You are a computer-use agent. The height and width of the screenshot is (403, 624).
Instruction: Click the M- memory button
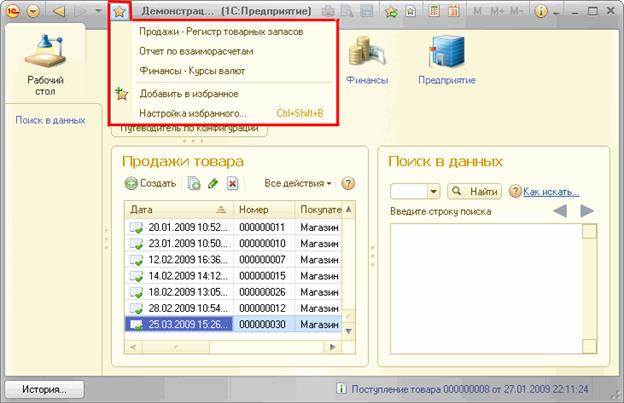(x=516, y=11)
